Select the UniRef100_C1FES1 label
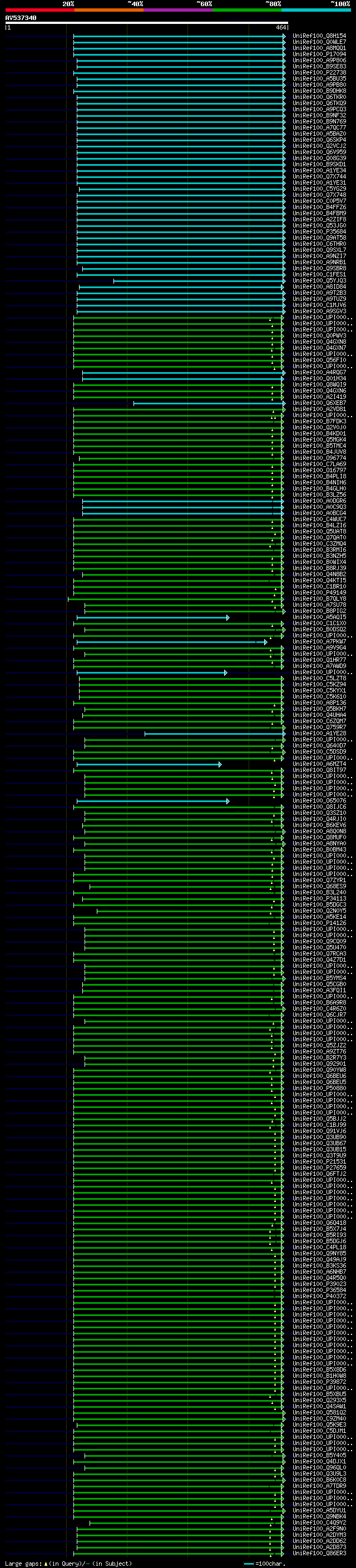This screenshot has height=1568, width=356. coord(319,275)
